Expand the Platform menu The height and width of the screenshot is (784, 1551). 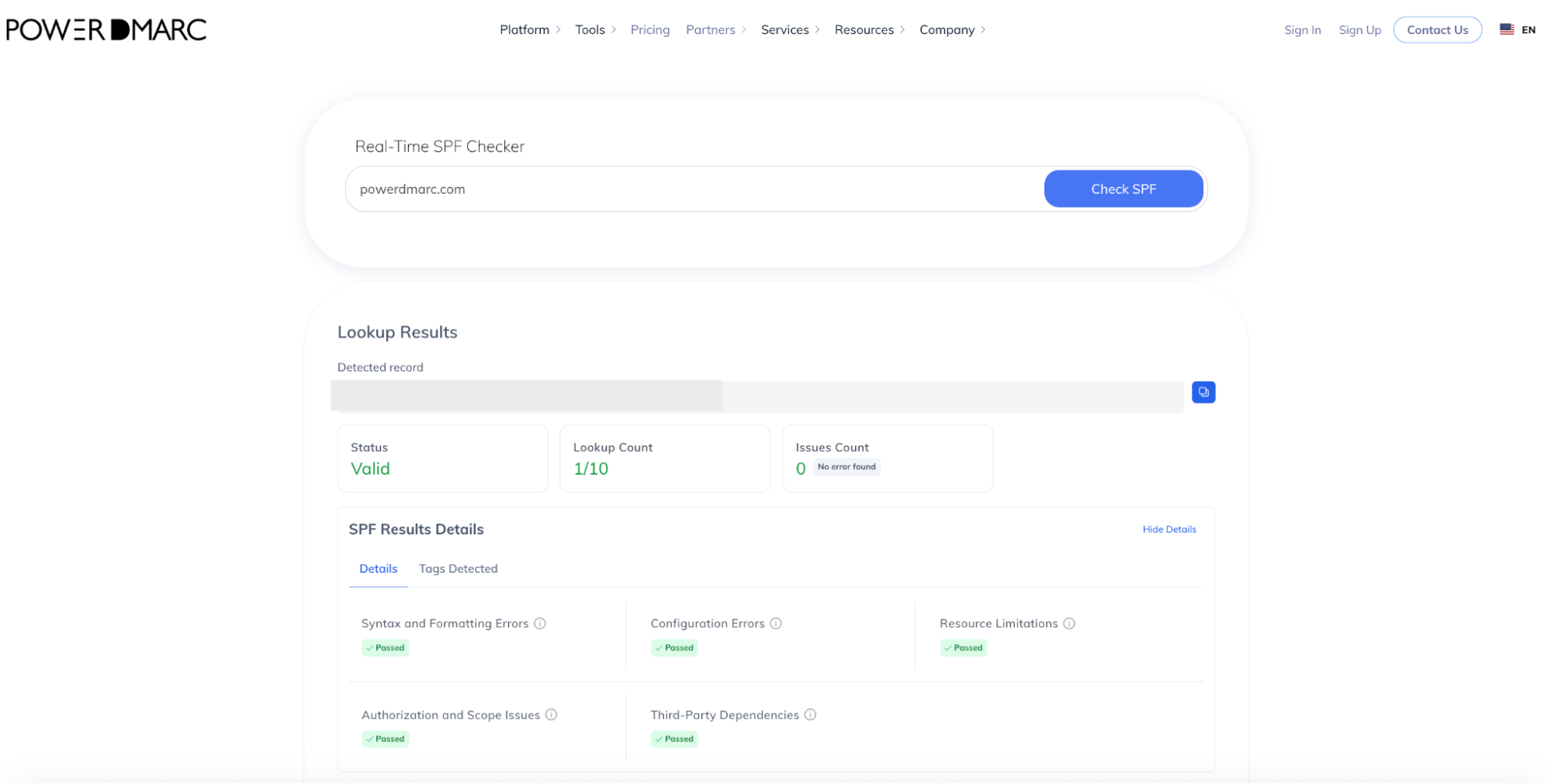tap(530, 29)
